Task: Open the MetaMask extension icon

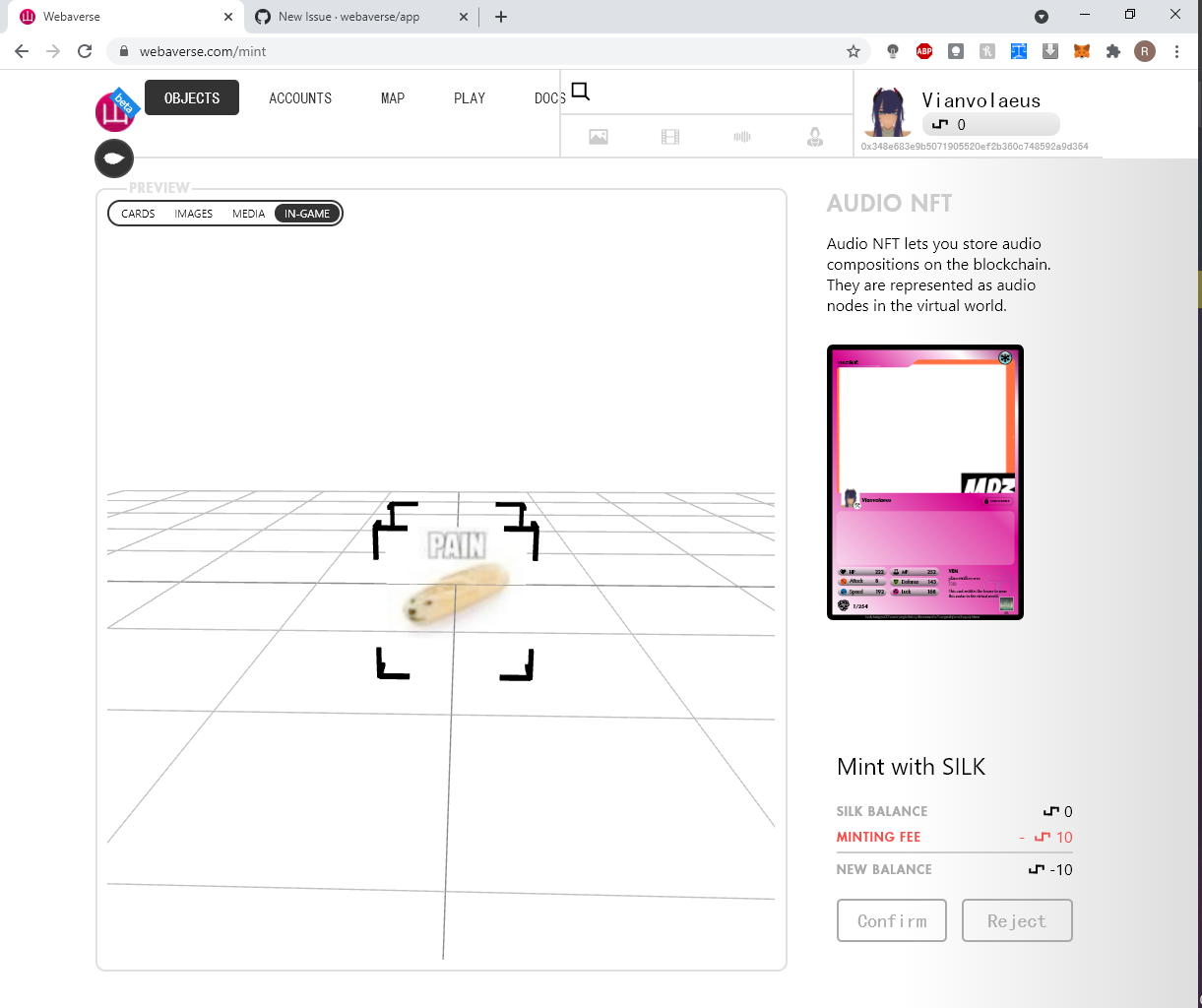Action: 1081,50
